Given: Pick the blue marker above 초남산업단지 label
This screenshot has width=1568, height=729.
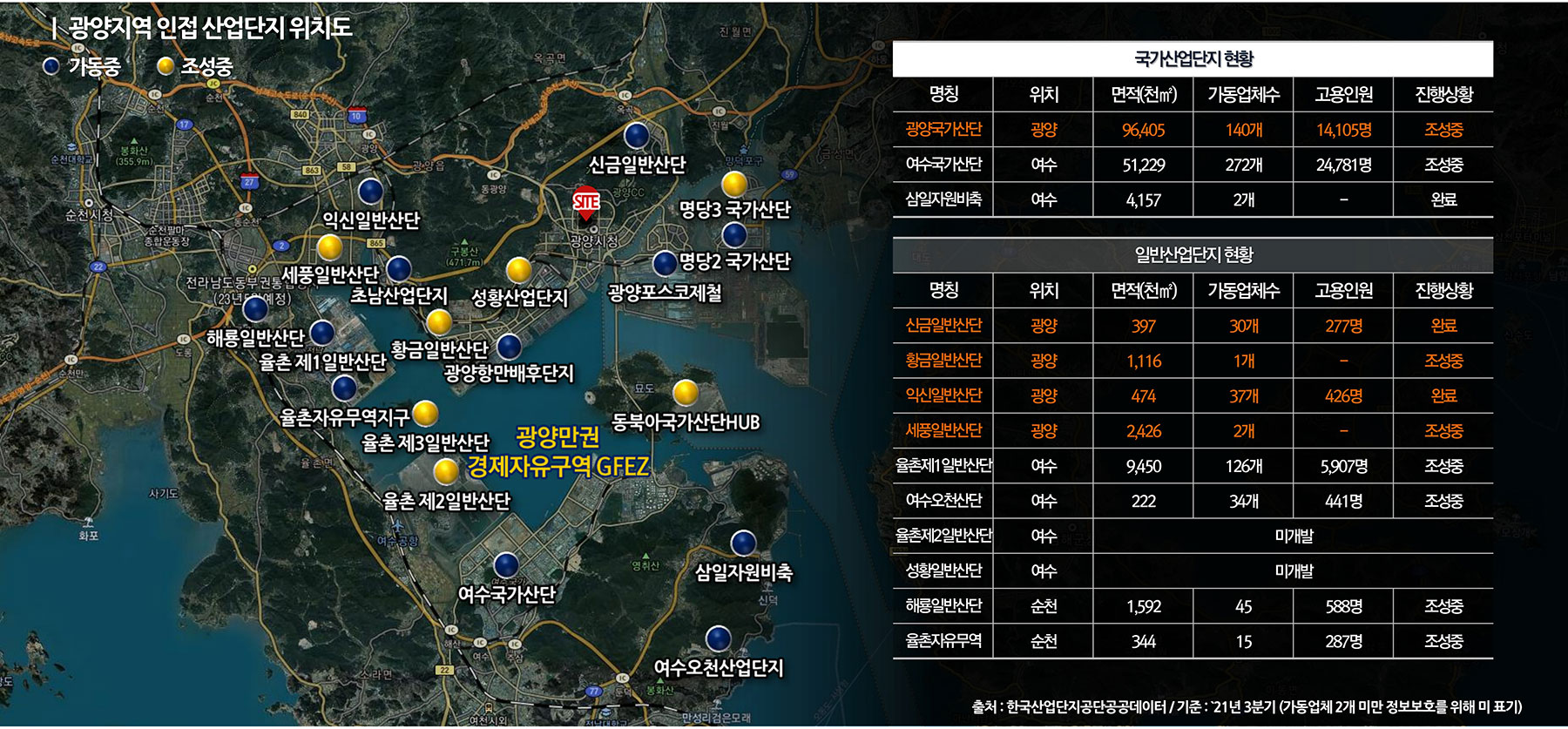Looking at the screenshot, I should click(399, 268).
